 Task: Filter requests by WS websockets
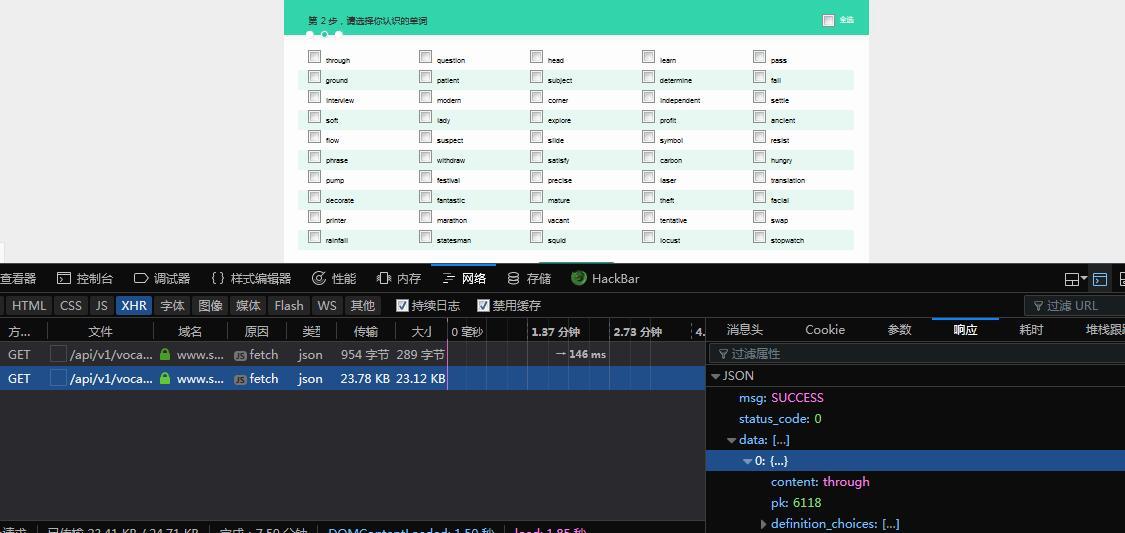point(327,306)
